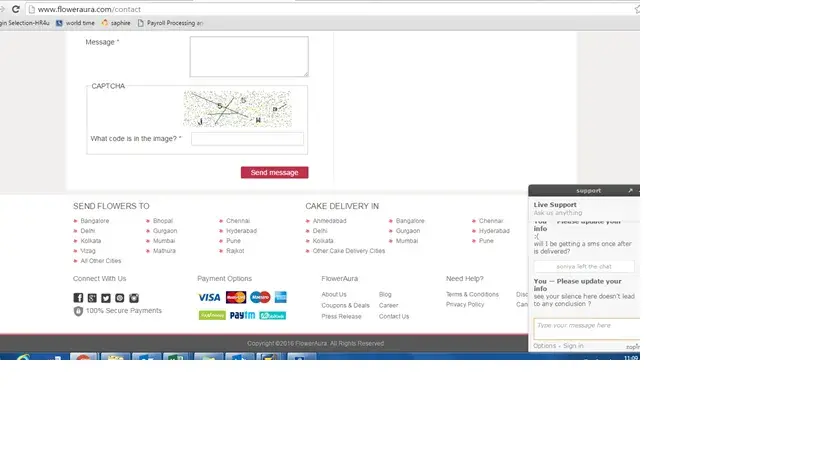Open Gurgaon under Send Flowers To

(165, 231)
